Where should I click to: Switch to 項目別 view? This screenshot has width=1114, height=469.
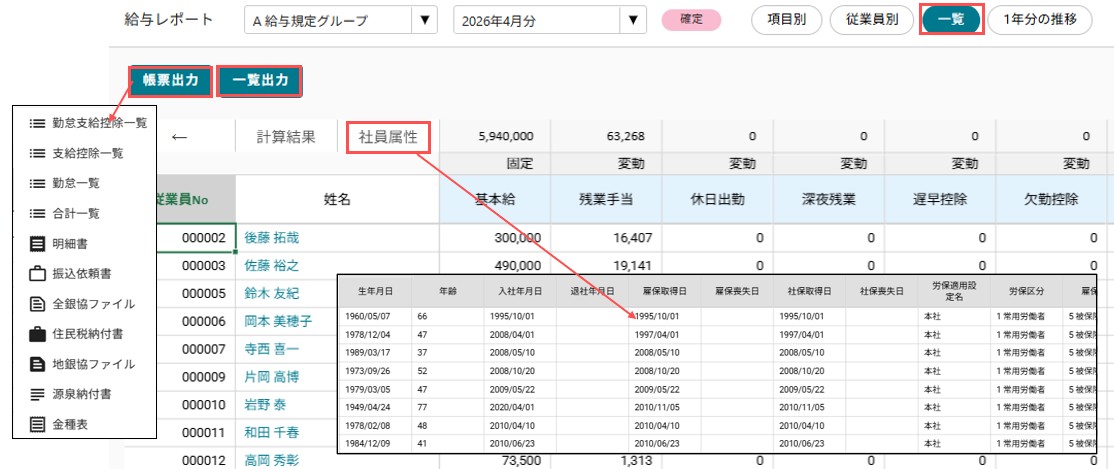point(786,20)
